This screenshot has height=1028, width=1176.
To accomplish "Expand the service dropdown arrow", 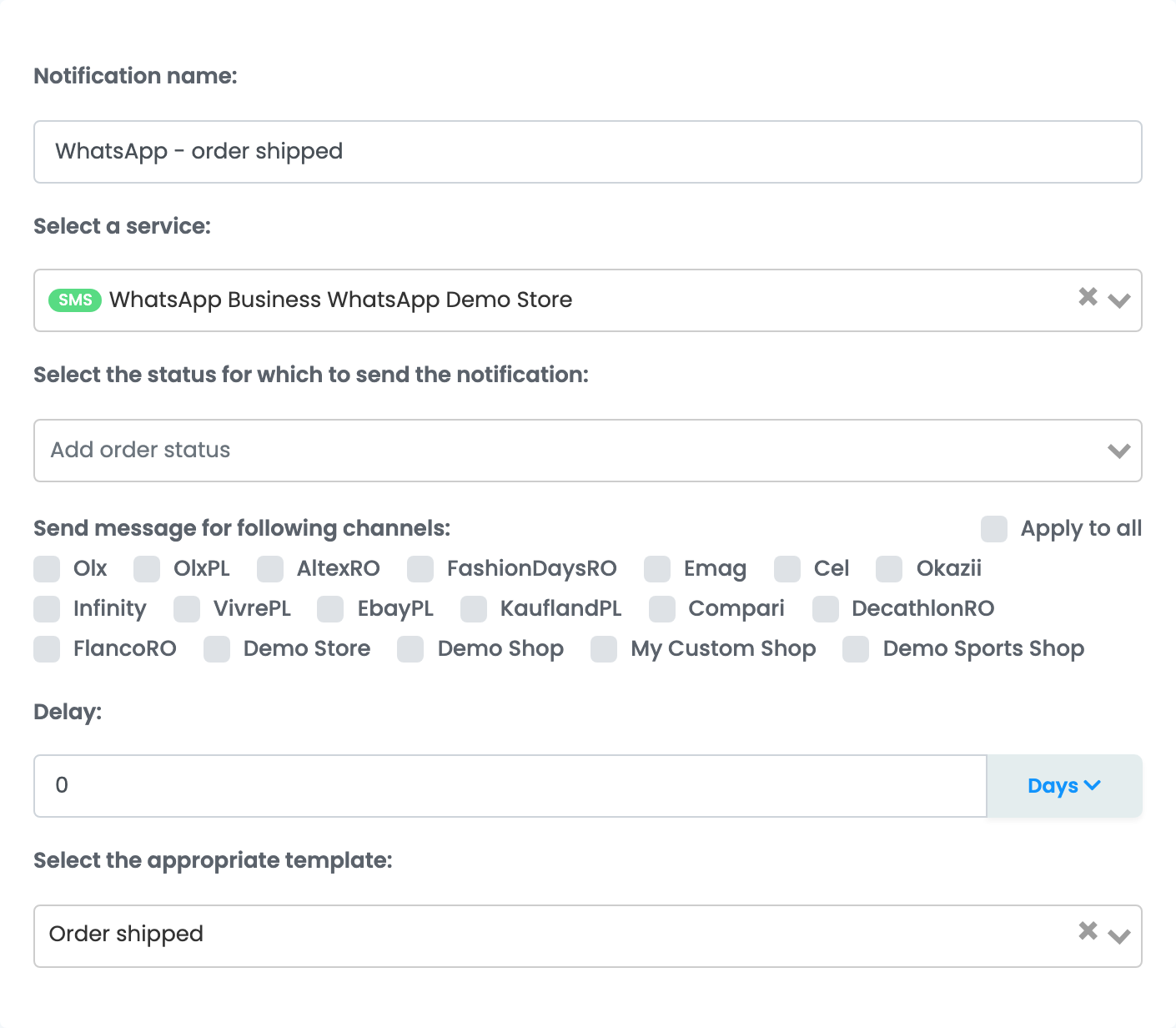I will (x=1119, y=300).
